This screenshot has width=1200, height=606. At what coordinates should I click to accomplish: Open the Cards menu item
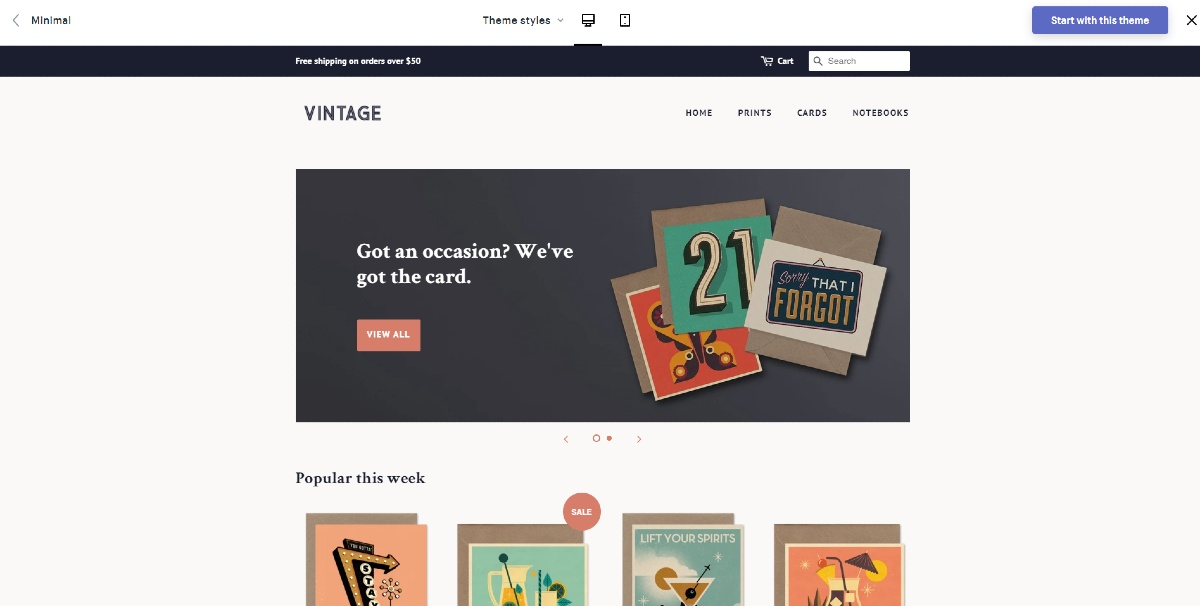point(812,113)
